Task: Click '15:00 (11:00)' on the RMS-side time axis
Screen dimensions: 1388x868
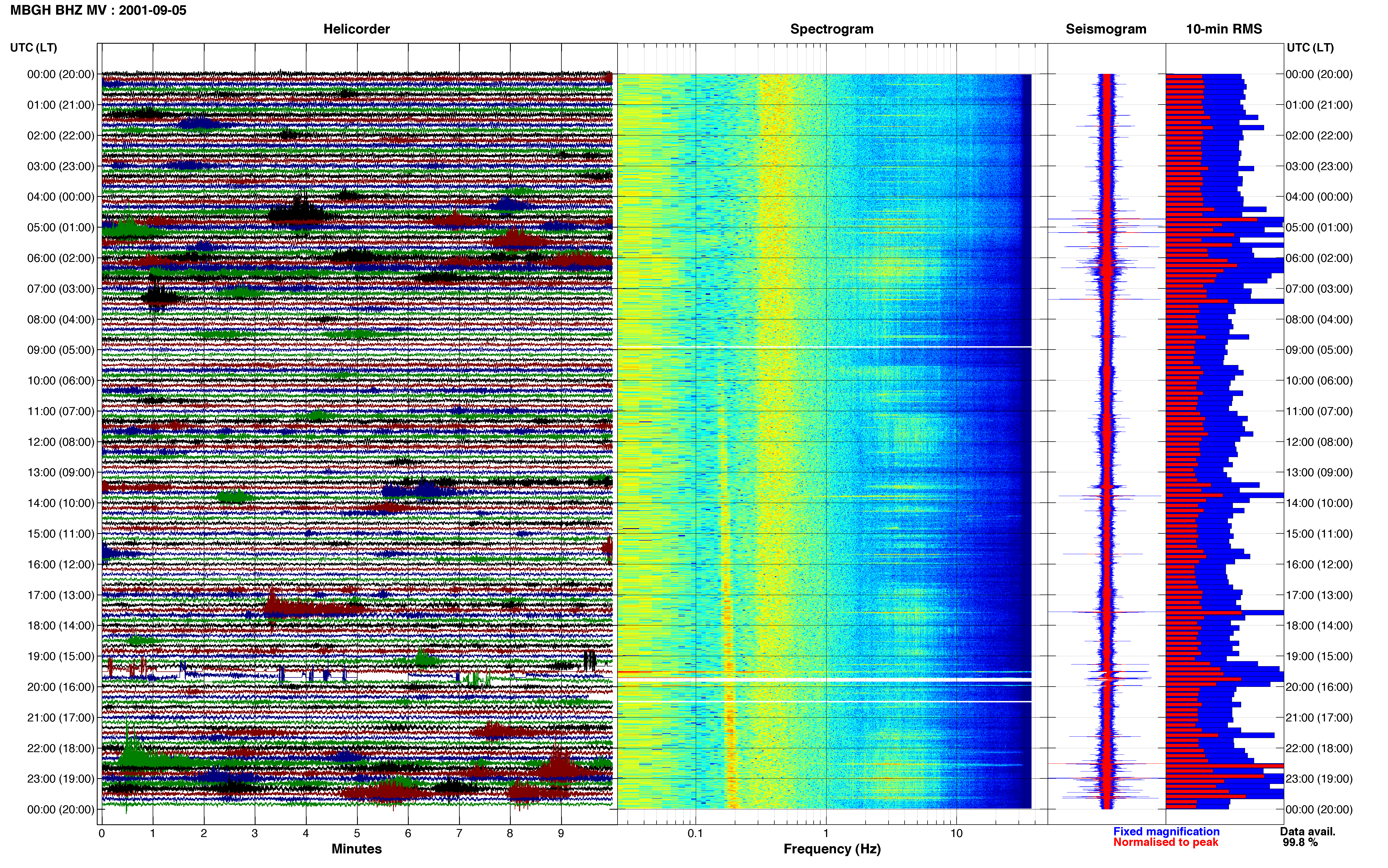Action: [1319, 534]
